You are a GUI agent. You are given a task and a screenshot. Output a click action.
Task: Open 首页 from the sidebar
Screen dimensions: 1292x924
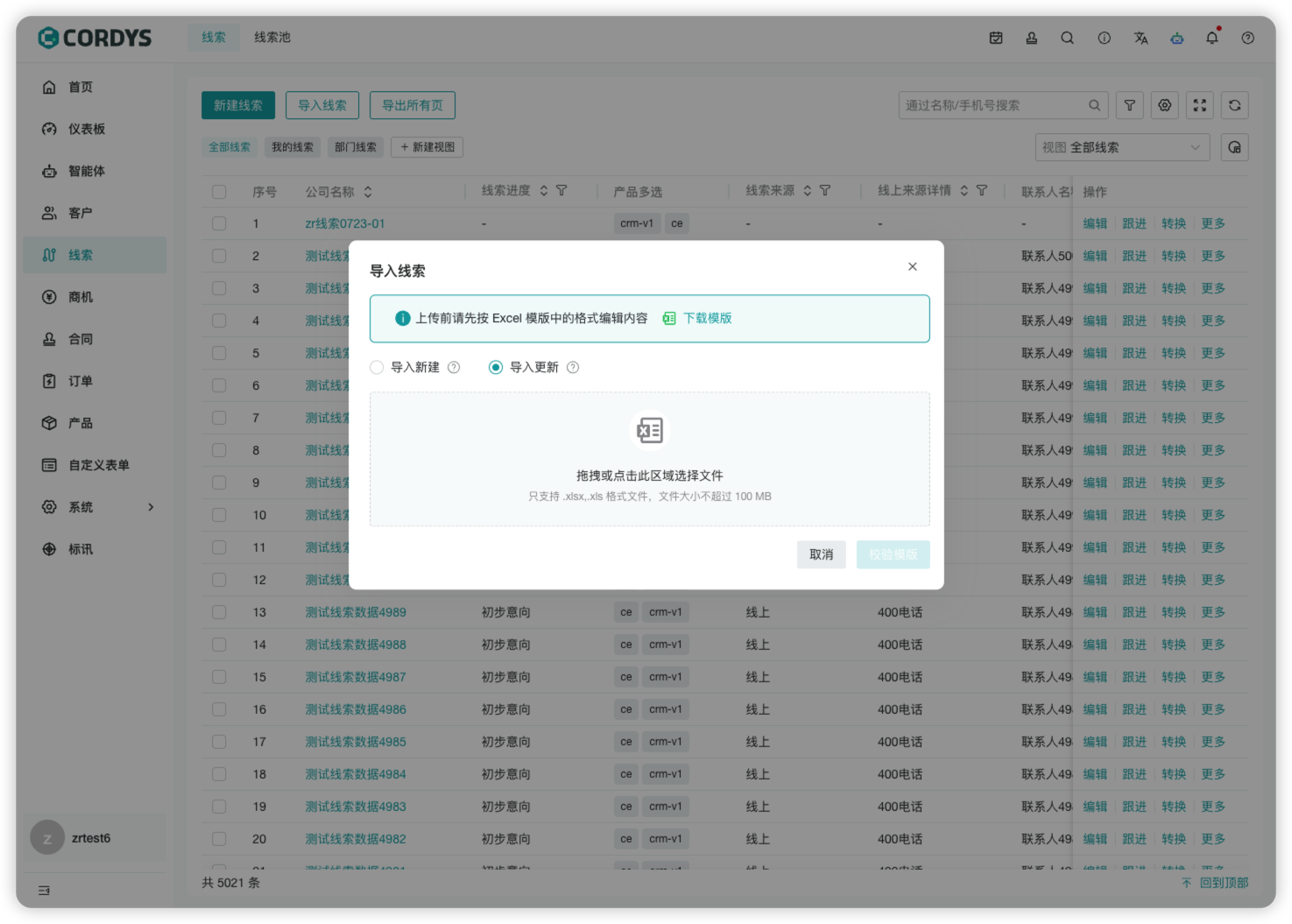[95, 87]
